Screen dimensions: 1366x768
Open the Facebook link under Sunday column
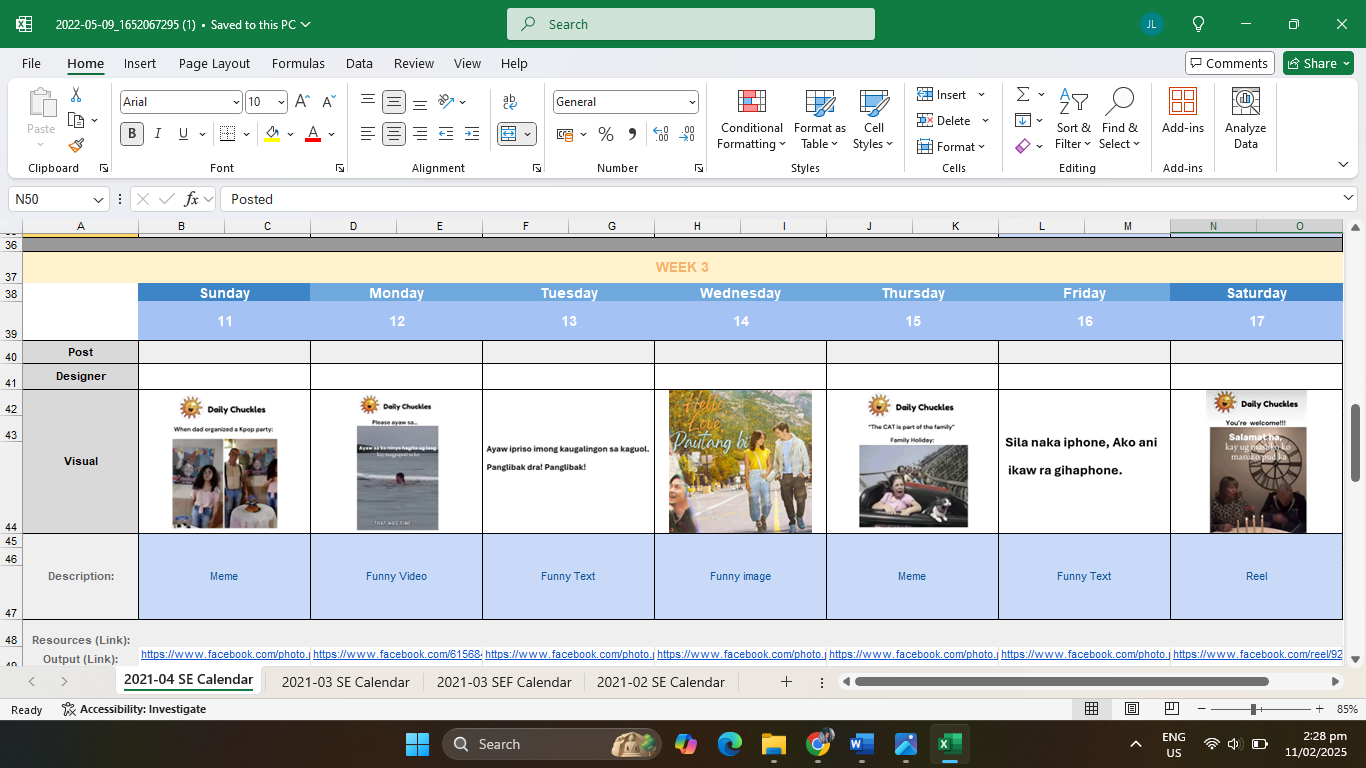point(225,654)
